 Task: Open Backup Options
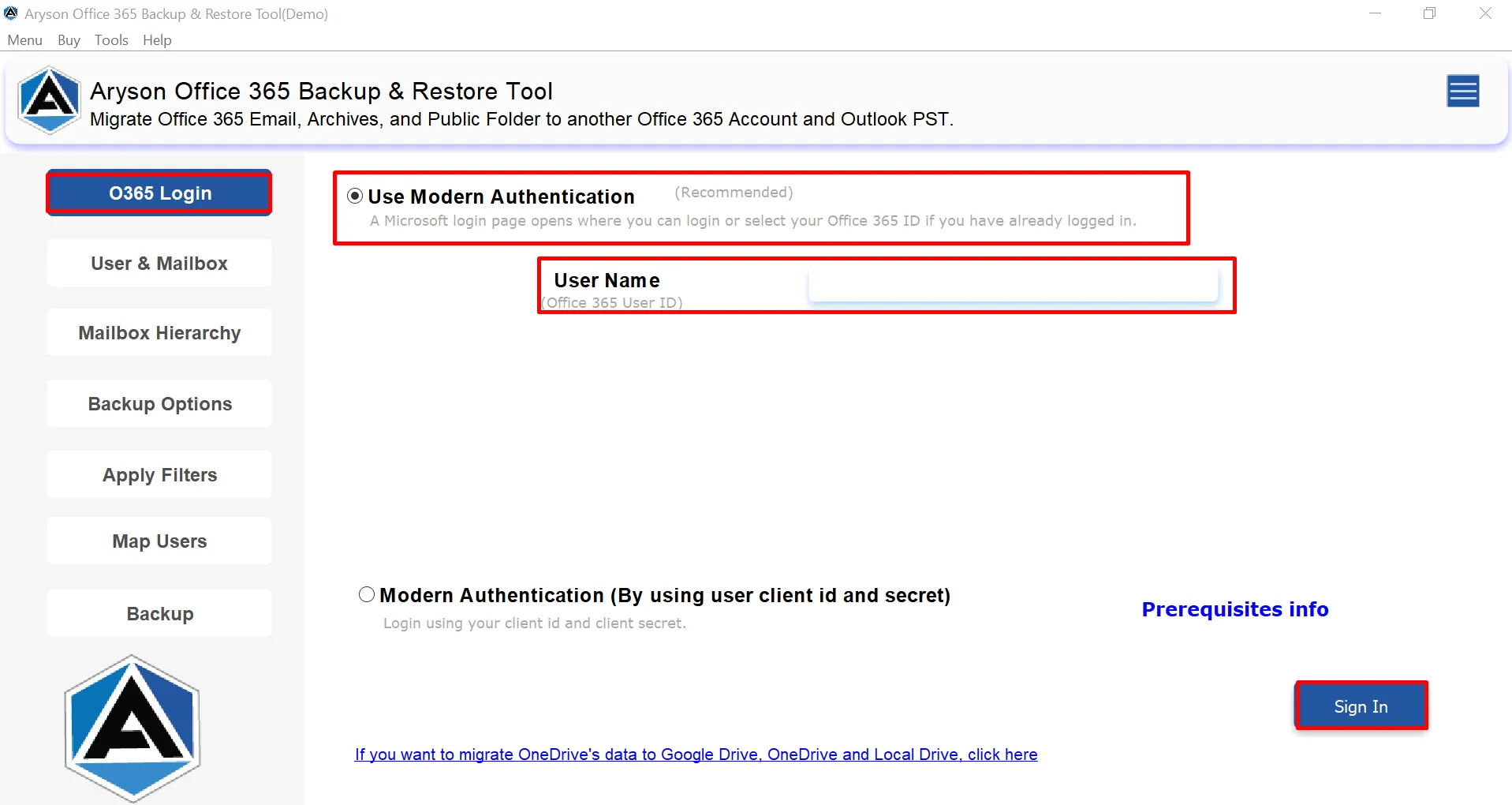point(159,403)
